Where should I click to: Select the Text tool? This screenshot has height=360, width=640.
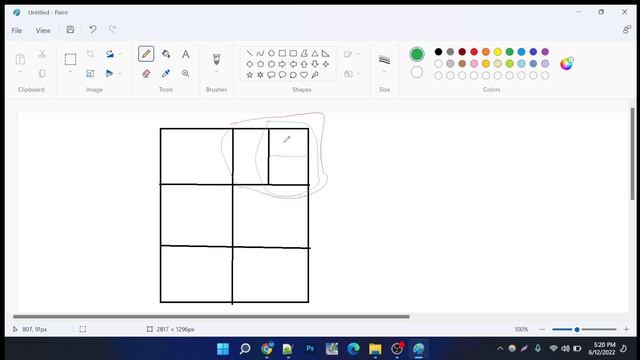[x=185, y=54]
